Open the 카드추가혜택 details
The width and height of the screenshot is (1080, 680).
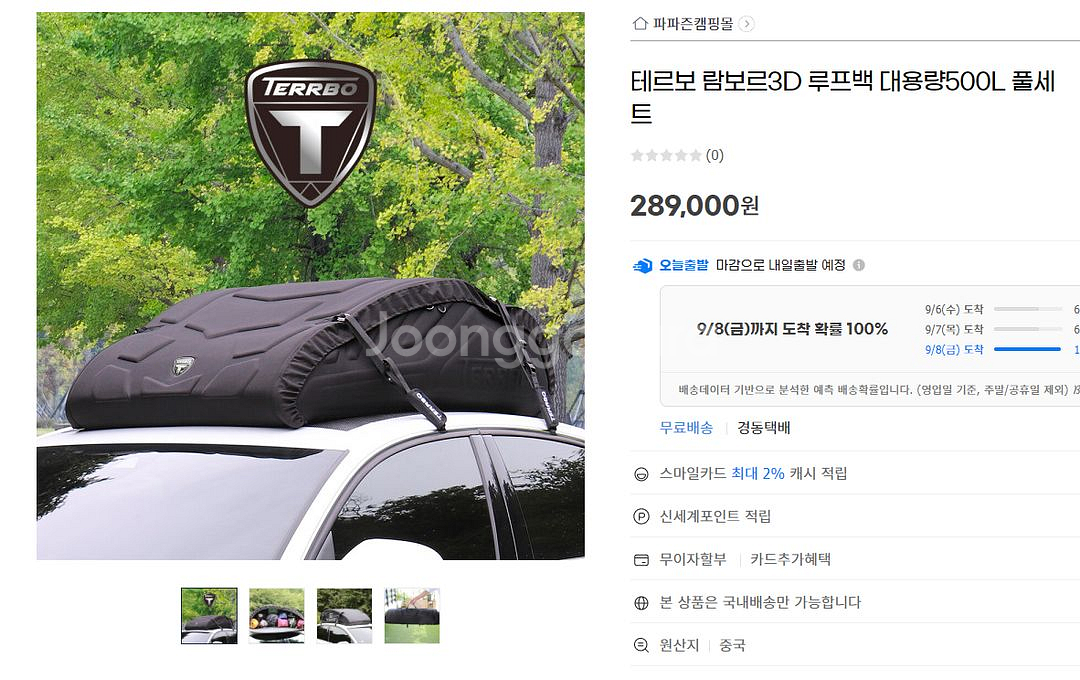tap(790, 559)
